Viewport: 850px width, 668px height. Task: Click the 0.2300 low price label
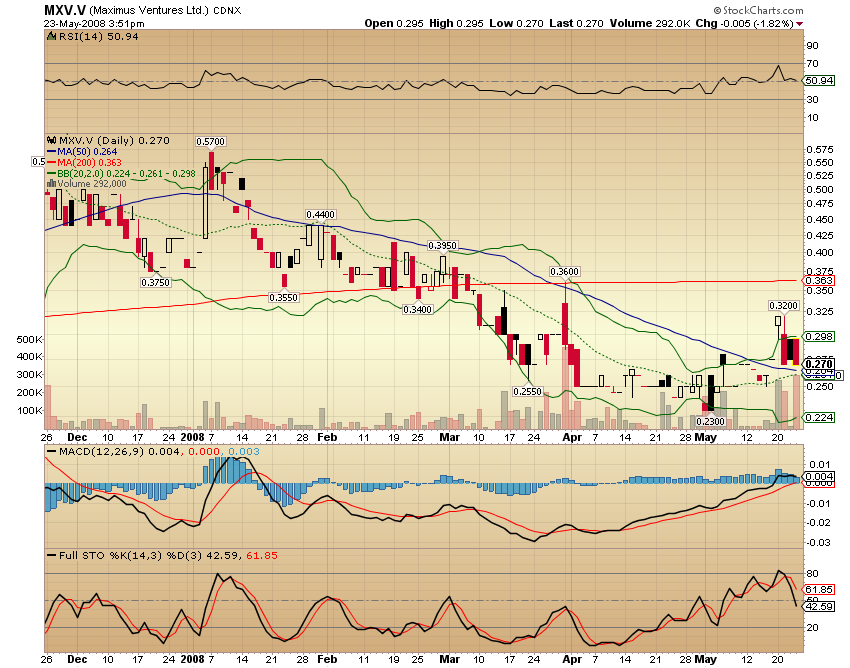[x=709, y=423]
